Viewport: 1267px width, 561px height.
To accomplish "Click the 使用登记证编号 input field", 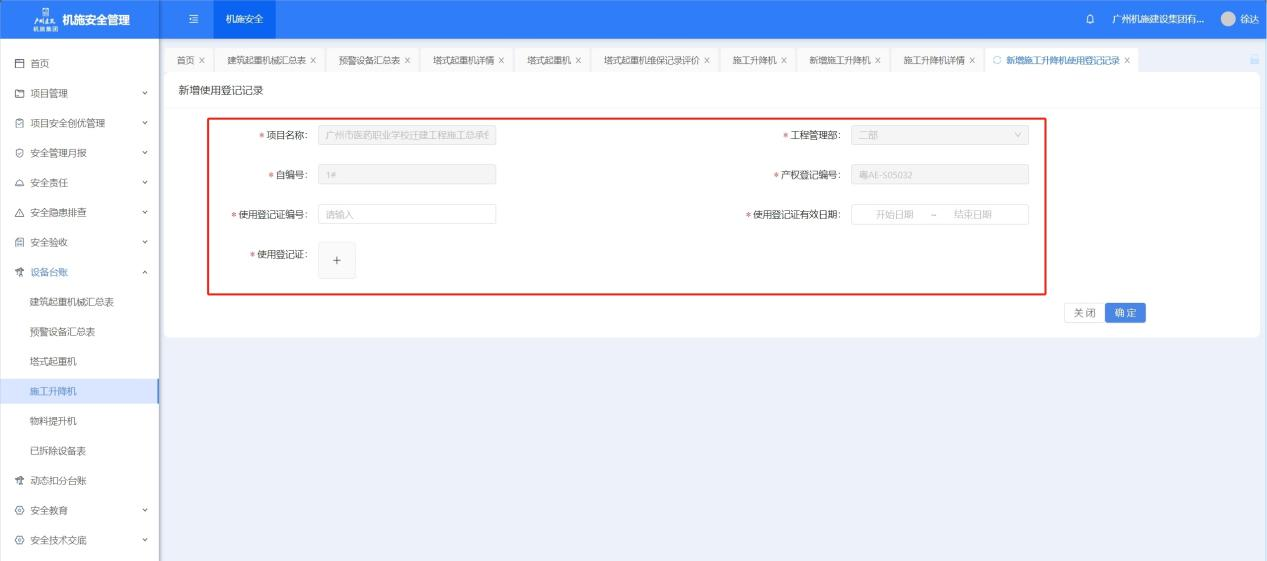I will 407,214.
